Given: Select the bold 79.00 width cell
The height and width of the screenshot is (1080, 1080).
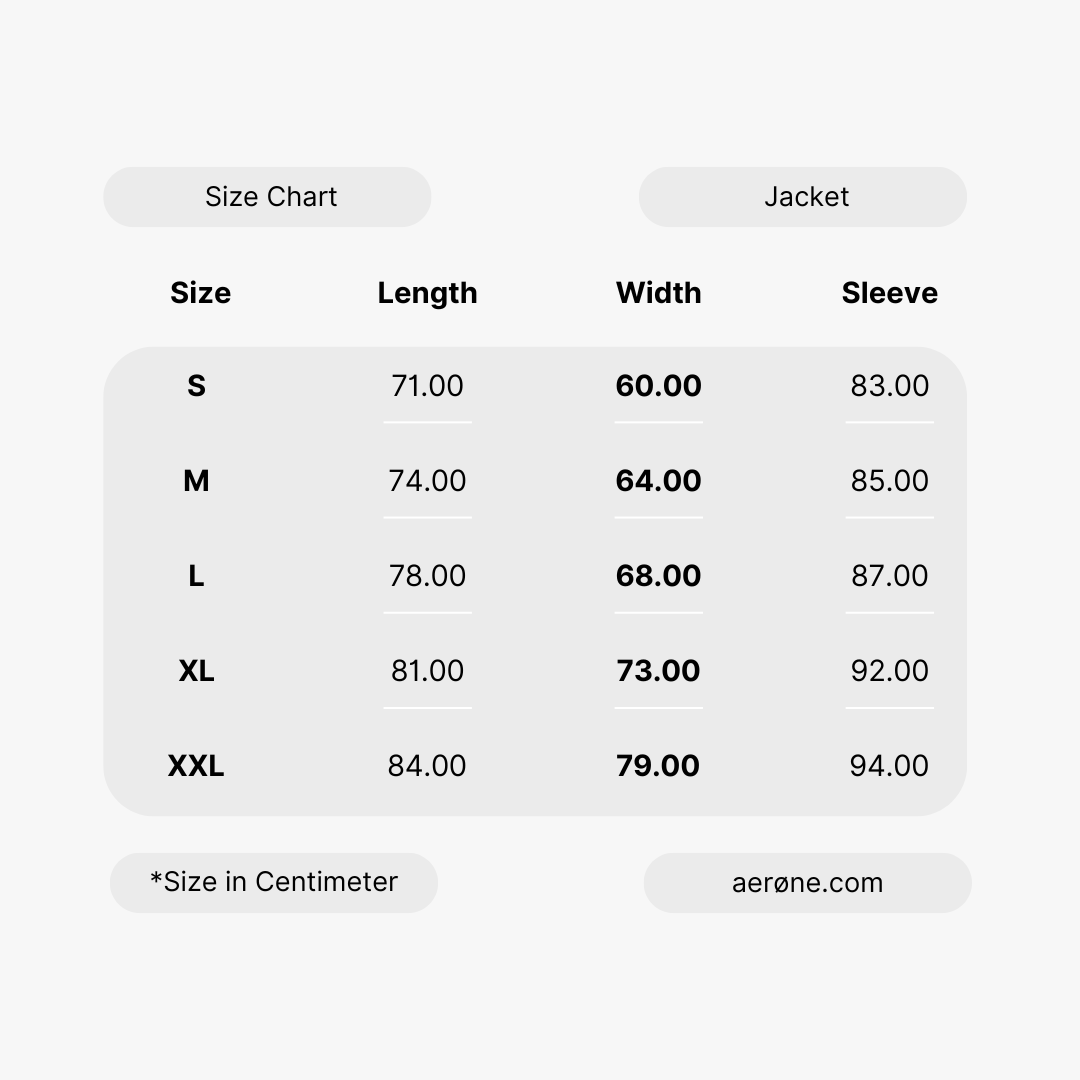Looking at the screenshot, I should click(x=658, y=766).
